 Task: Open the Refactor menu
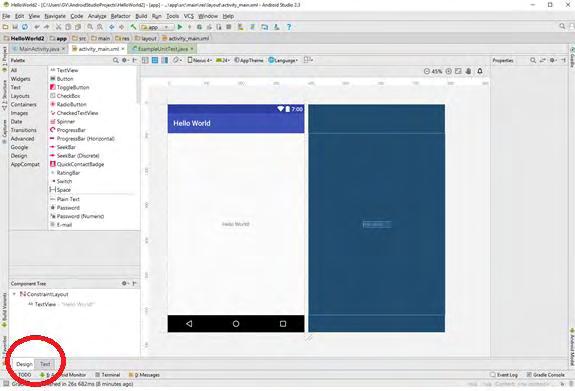tap(120, 16)
